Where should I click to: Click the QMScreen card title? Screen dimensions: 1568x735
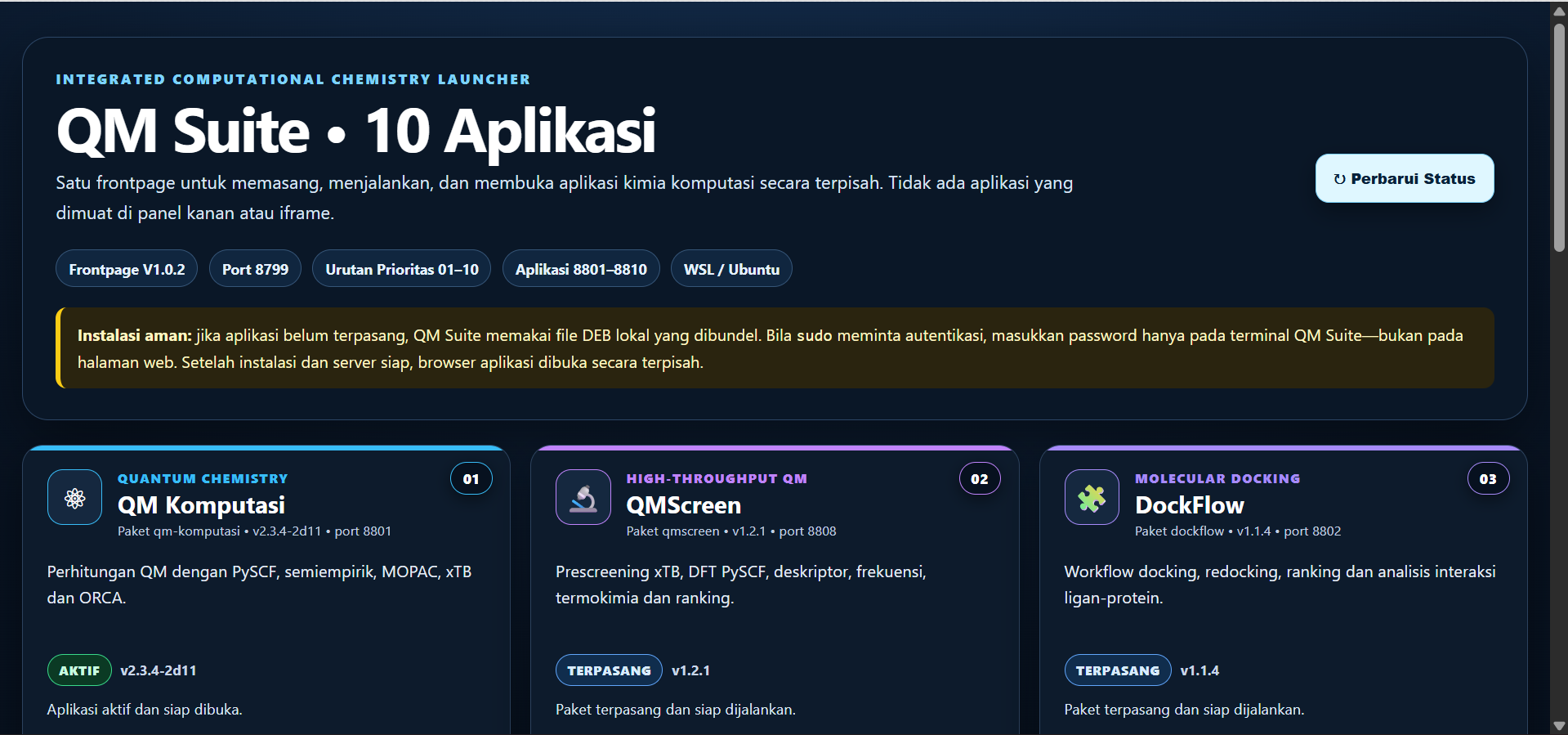click(x=684, y=505)
